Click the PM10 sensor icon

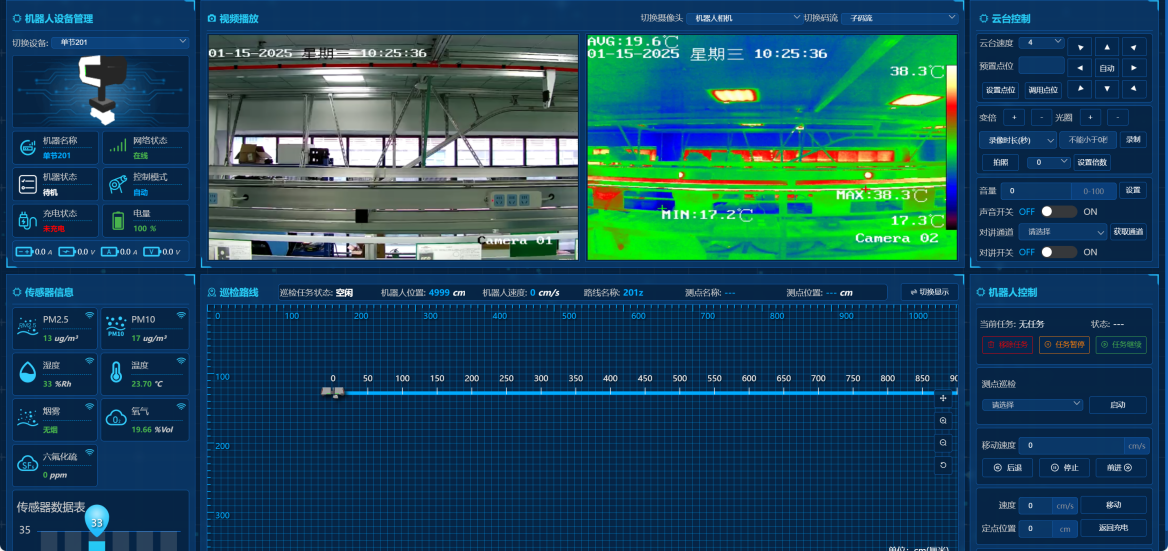115,327
